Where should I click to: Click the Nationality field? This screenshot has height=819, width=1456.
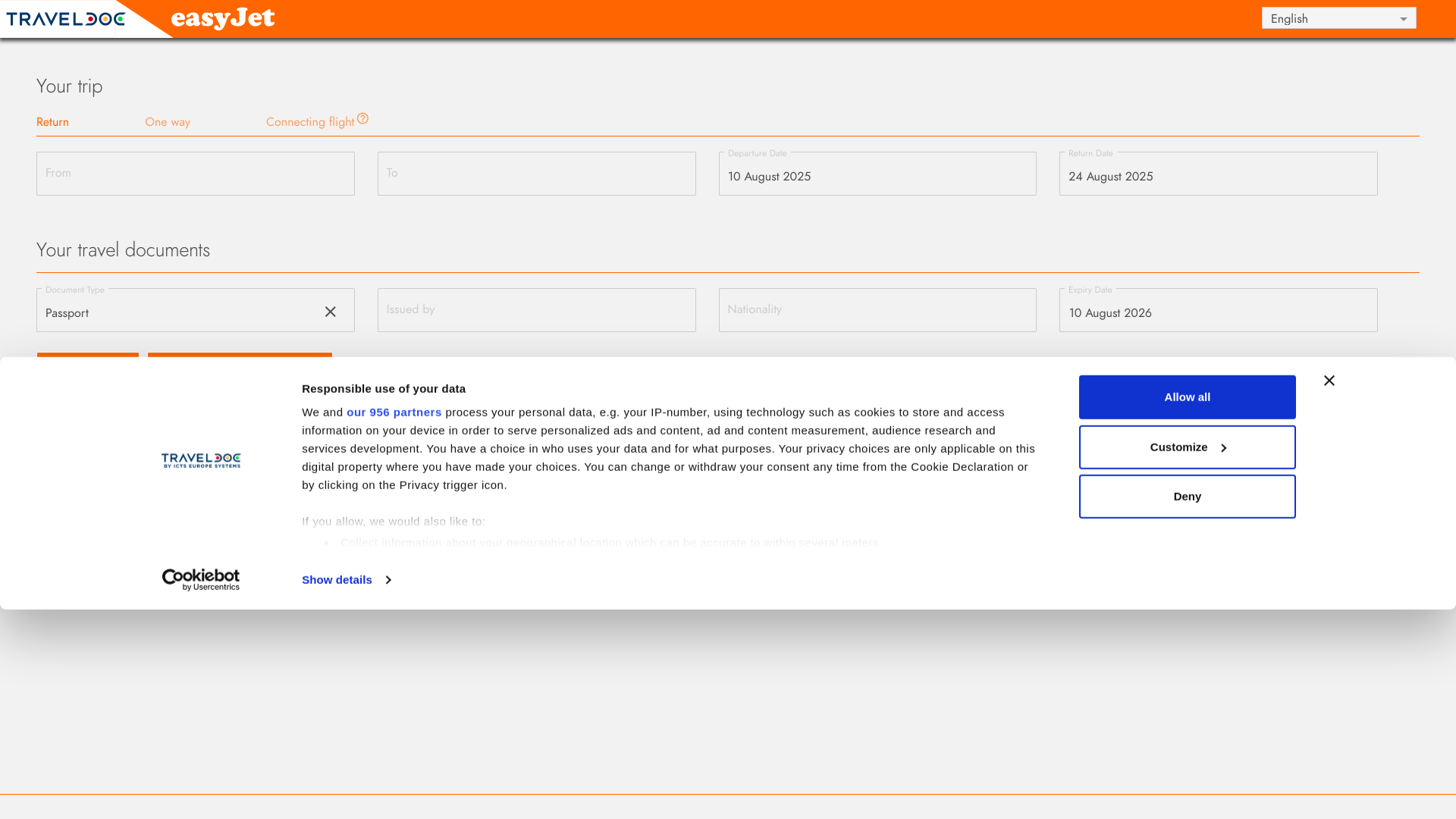[877, 310]
